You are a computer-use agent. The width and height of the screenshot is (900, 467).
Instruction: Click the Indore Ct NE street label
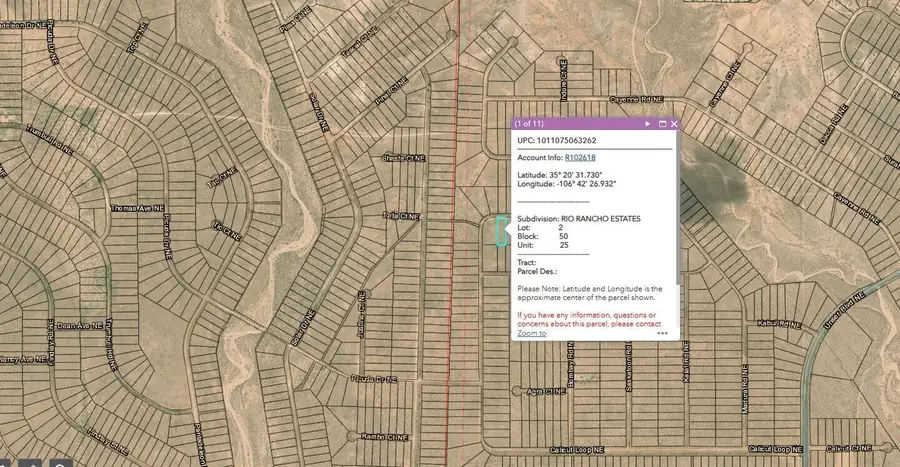pos(564,80)
